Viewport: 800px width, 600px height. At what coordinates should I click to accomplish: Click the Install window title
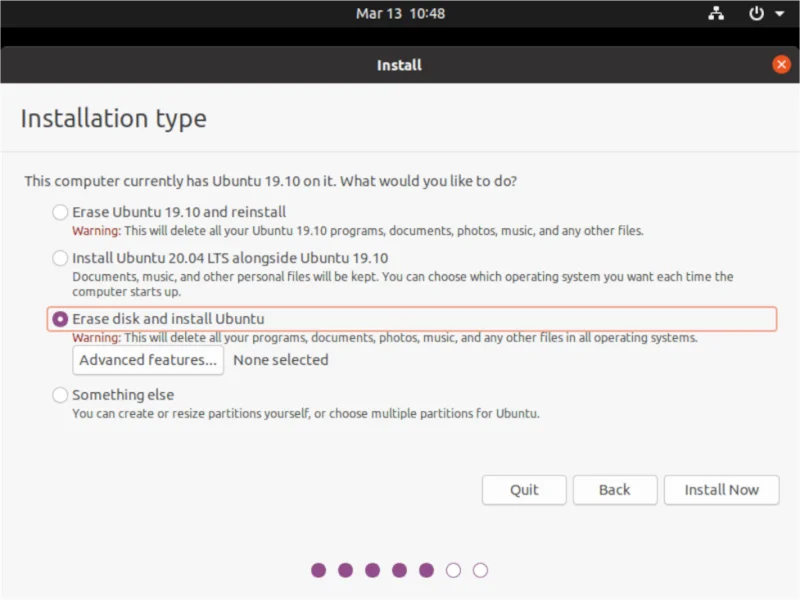[399, 65]
